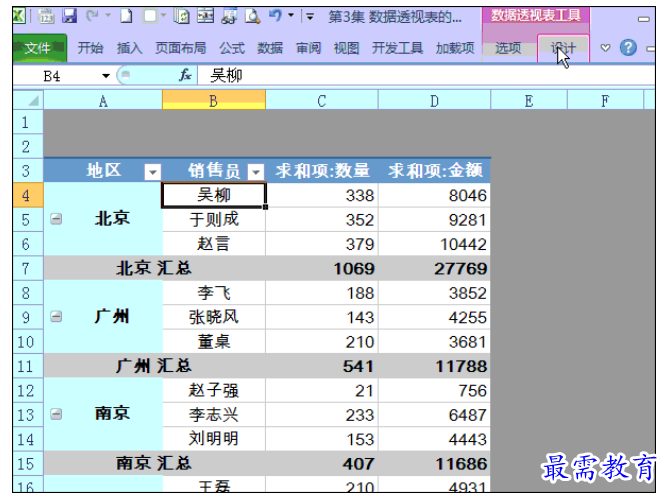Switch to the 审阅 Review tab
This screenshot has height=499, width=665.
coord(308,48)
